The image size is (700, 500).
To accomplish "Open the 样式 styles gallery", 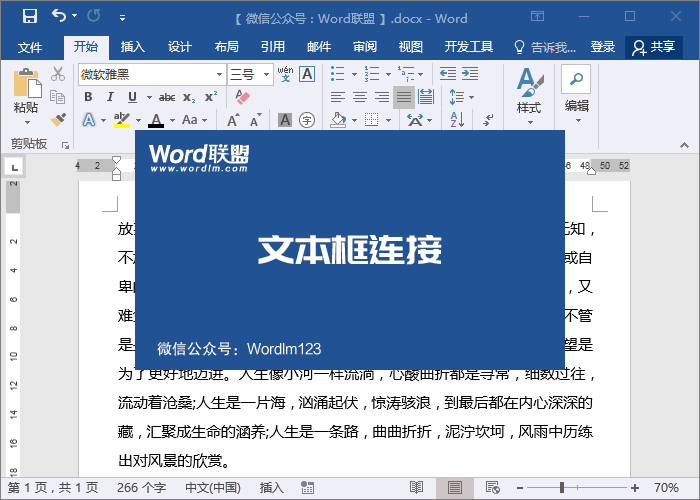I will click(530, 96).
